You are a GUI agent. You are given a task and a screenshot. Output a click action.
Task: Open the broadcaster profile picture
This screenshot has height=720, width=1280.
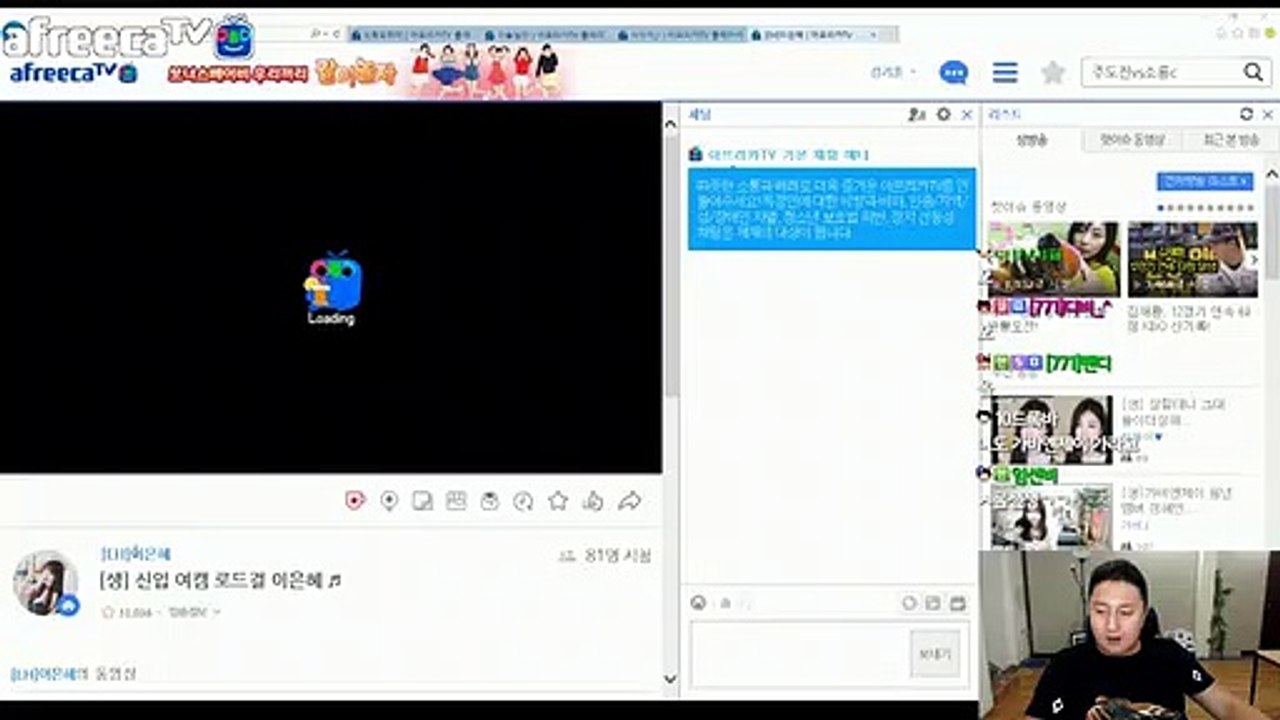click(x=45, y=583)
